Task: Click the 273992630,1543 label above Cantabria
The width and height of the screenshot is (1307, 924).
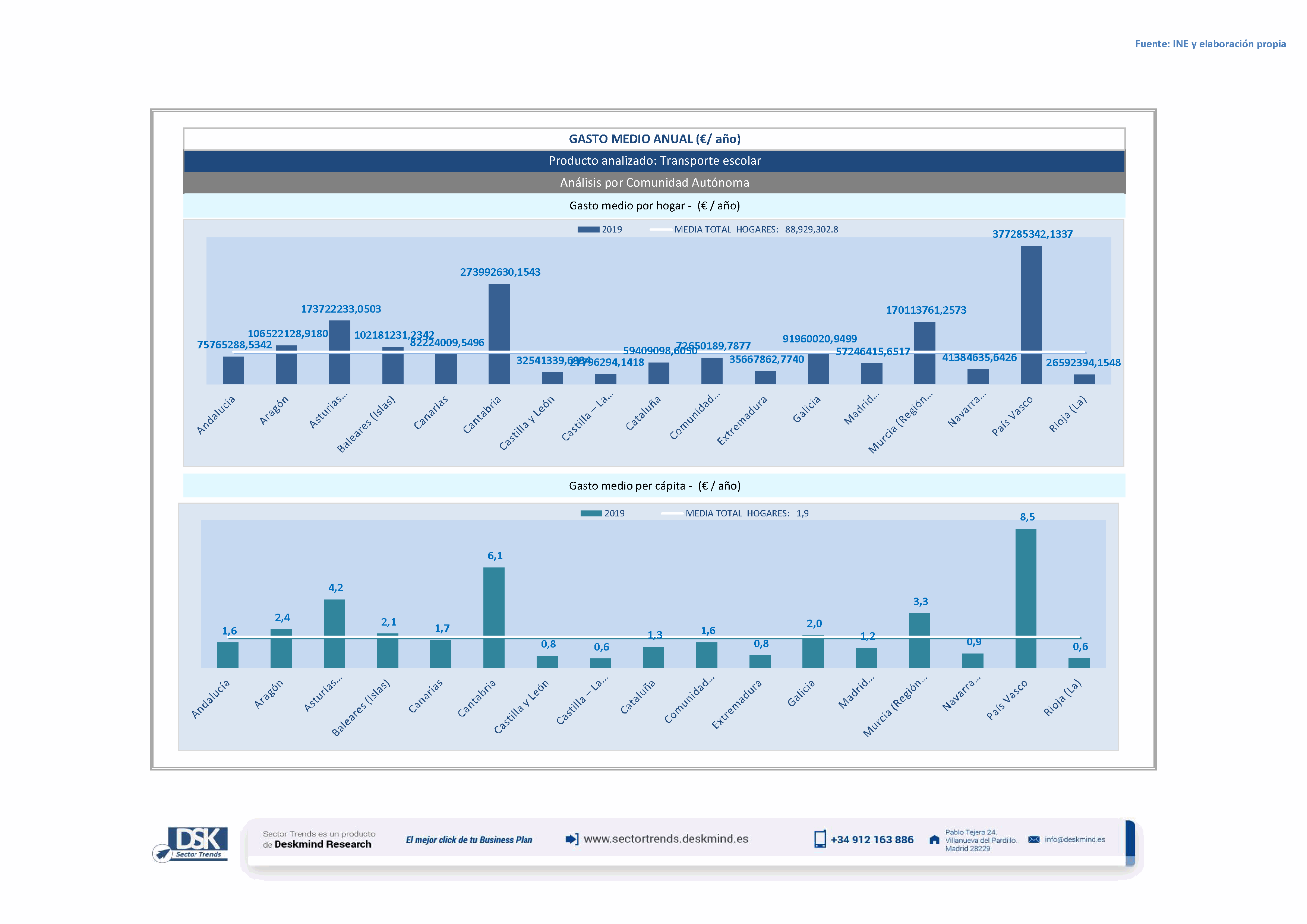Action: [500, 272]
